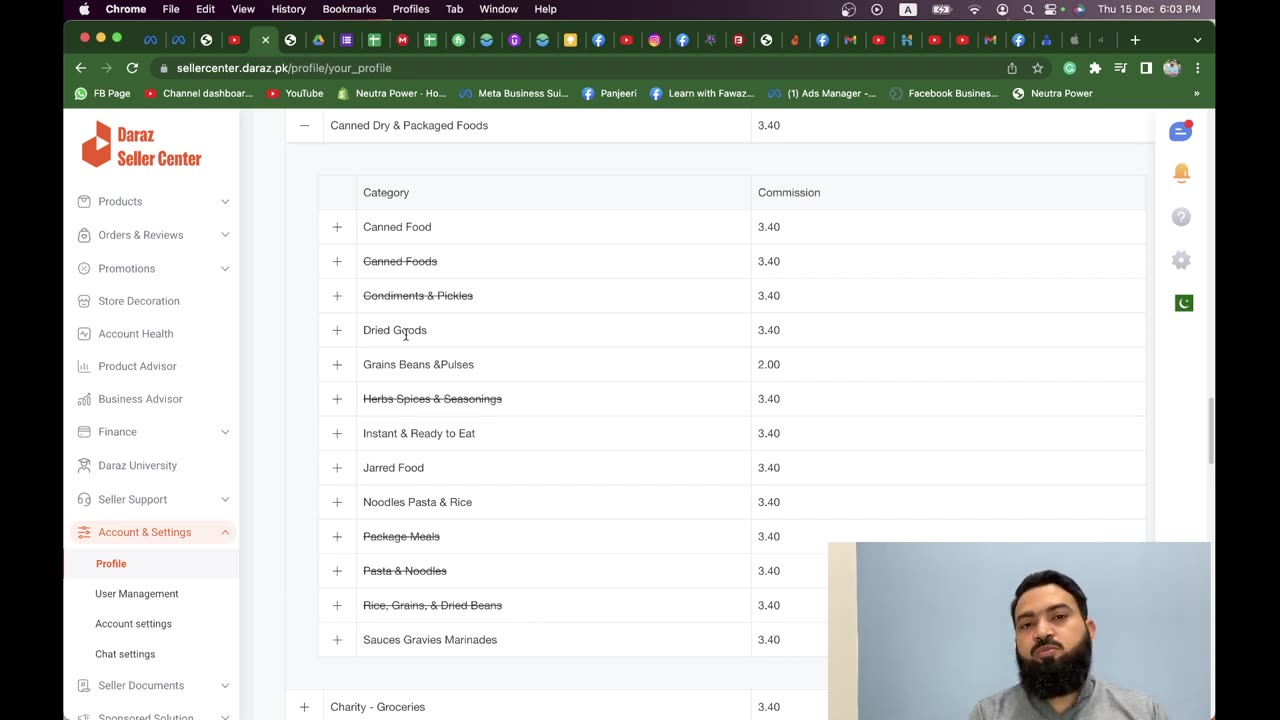Click the help question mark icon

(1181, 217)
